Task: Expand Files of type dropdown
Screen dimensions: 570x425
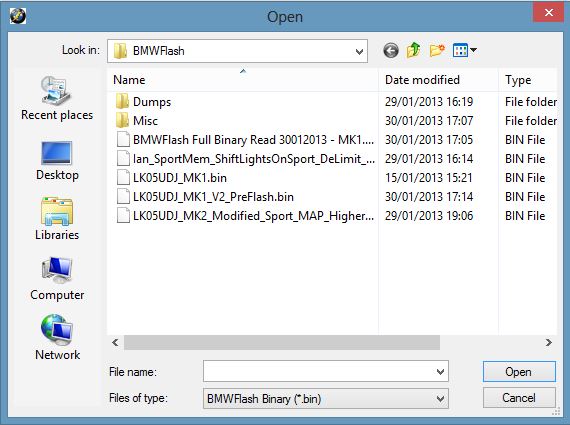Action: (x=440, y=399)
